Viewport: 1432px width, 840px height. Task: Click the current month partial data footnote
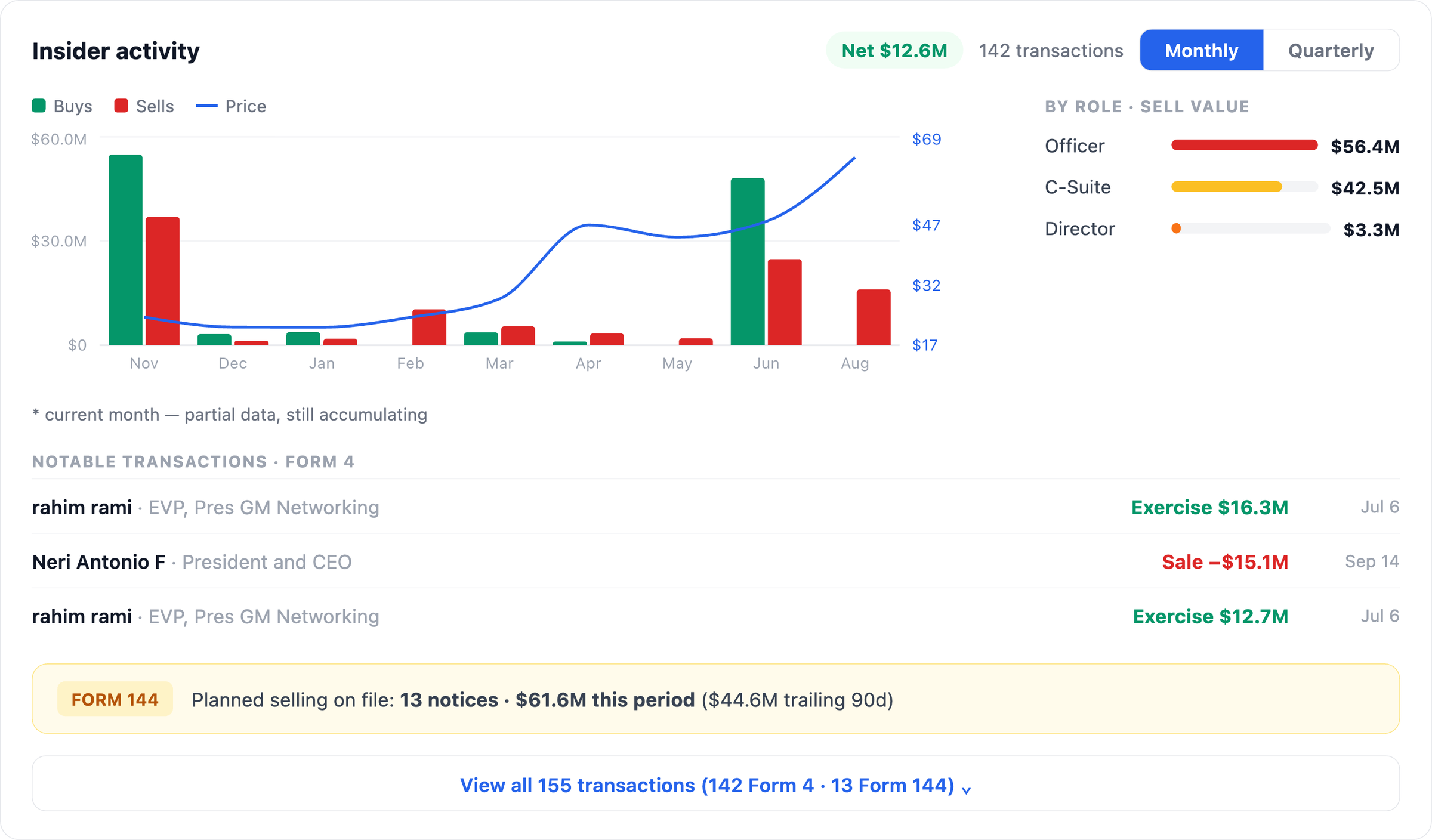coord(230,414)
